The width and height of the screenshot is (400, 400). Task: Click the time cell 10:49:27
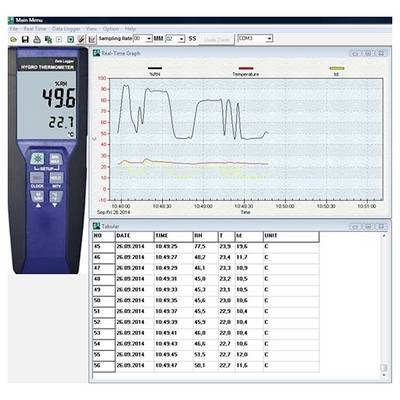tap(173, 258)
